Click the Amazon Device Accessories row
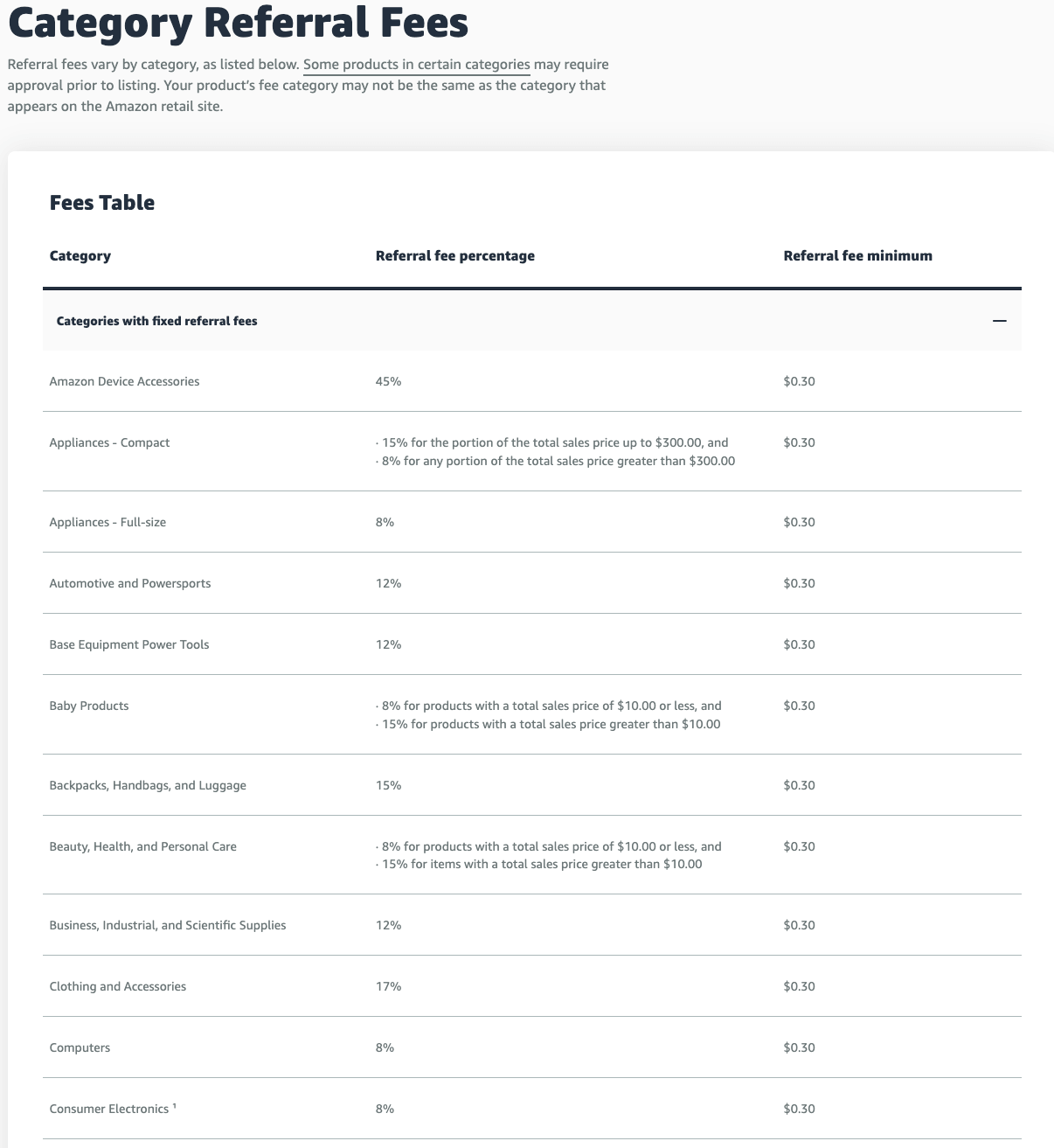Image resolution: width=1054 pixels, height=1148 pixels. tap(124, 381)
